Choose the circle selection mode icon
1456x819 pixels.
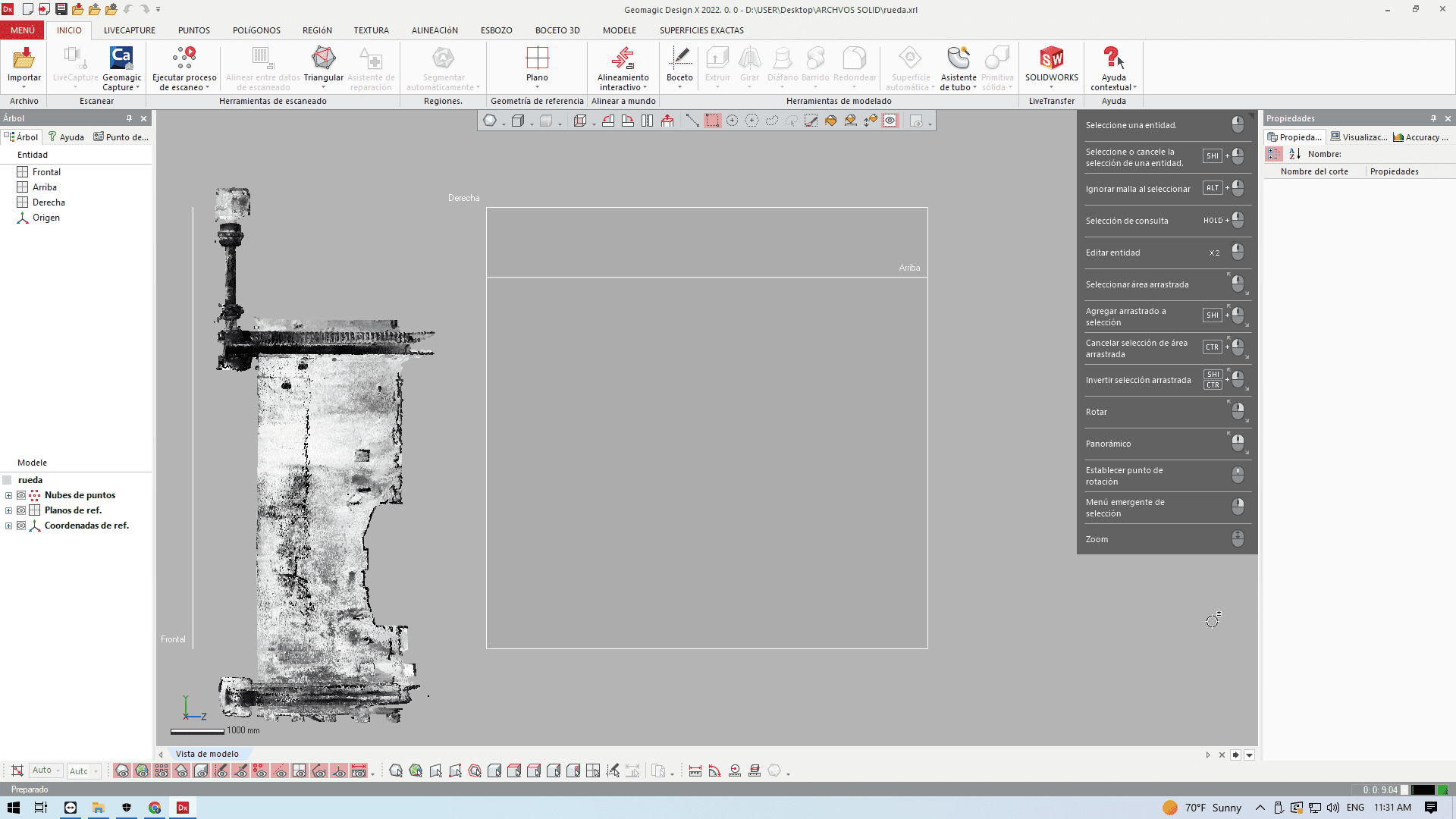coord(732,121)
